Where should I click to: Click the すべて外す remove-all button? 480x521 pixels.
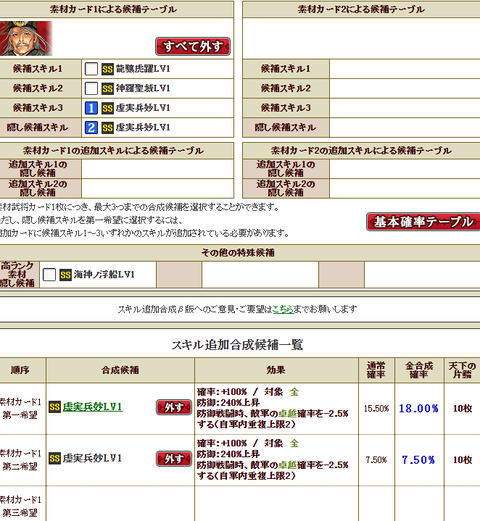pos(193,46)
